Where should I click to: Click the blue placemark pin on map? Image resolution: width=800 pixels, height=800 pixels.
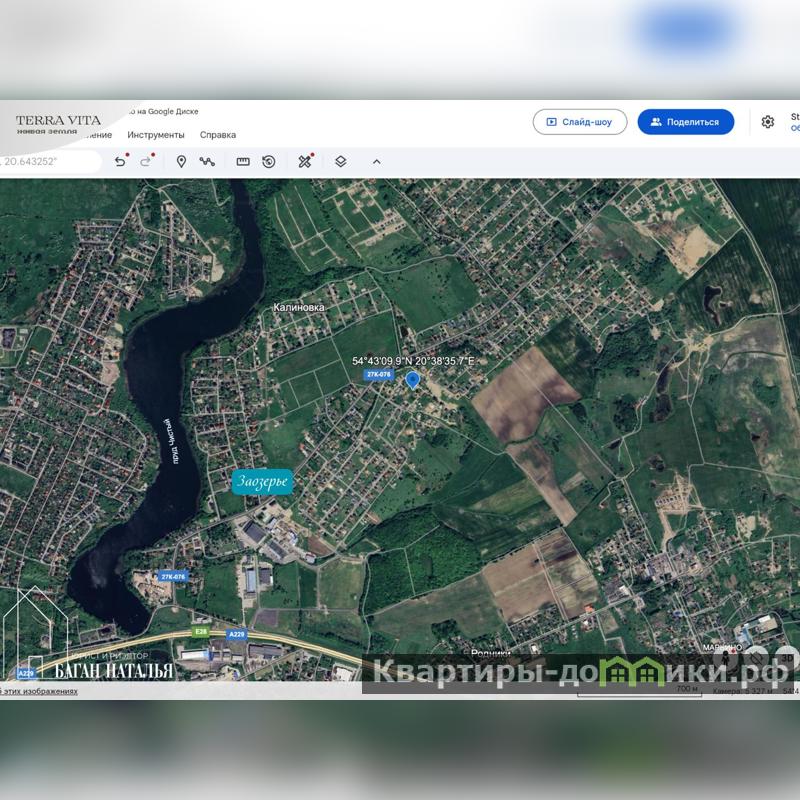[412, 379]
